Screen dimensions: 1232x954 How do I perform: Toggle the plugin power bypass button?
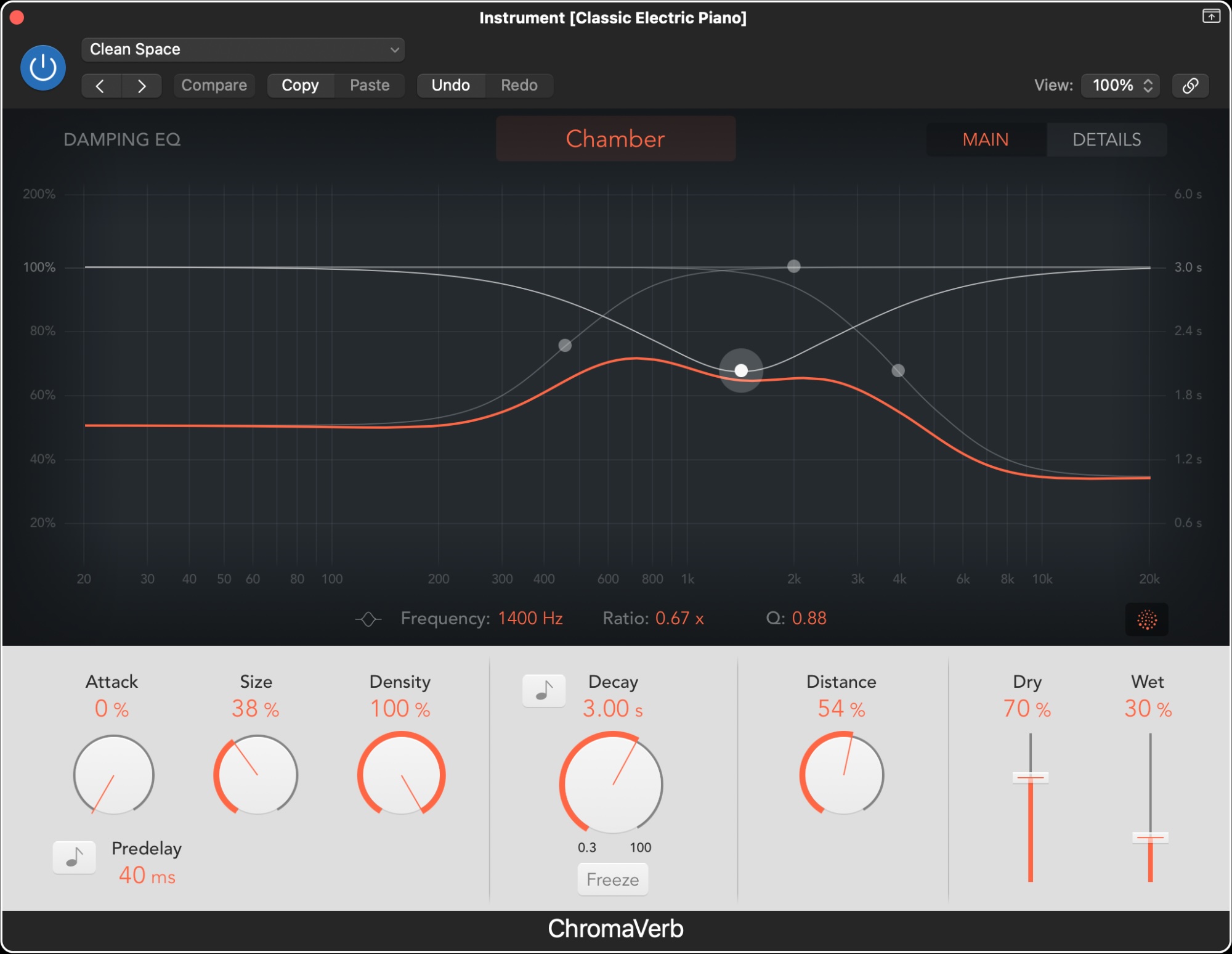point(43,68)
